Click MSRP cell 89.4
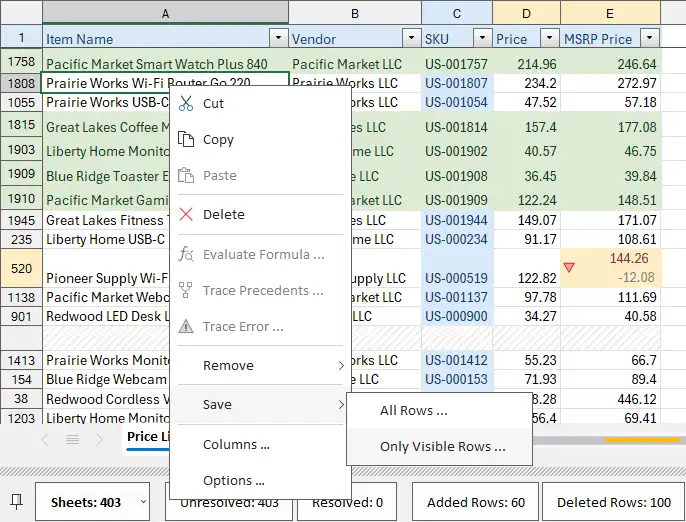The height and width of the screenshot is (522, 686). [610, 379]
